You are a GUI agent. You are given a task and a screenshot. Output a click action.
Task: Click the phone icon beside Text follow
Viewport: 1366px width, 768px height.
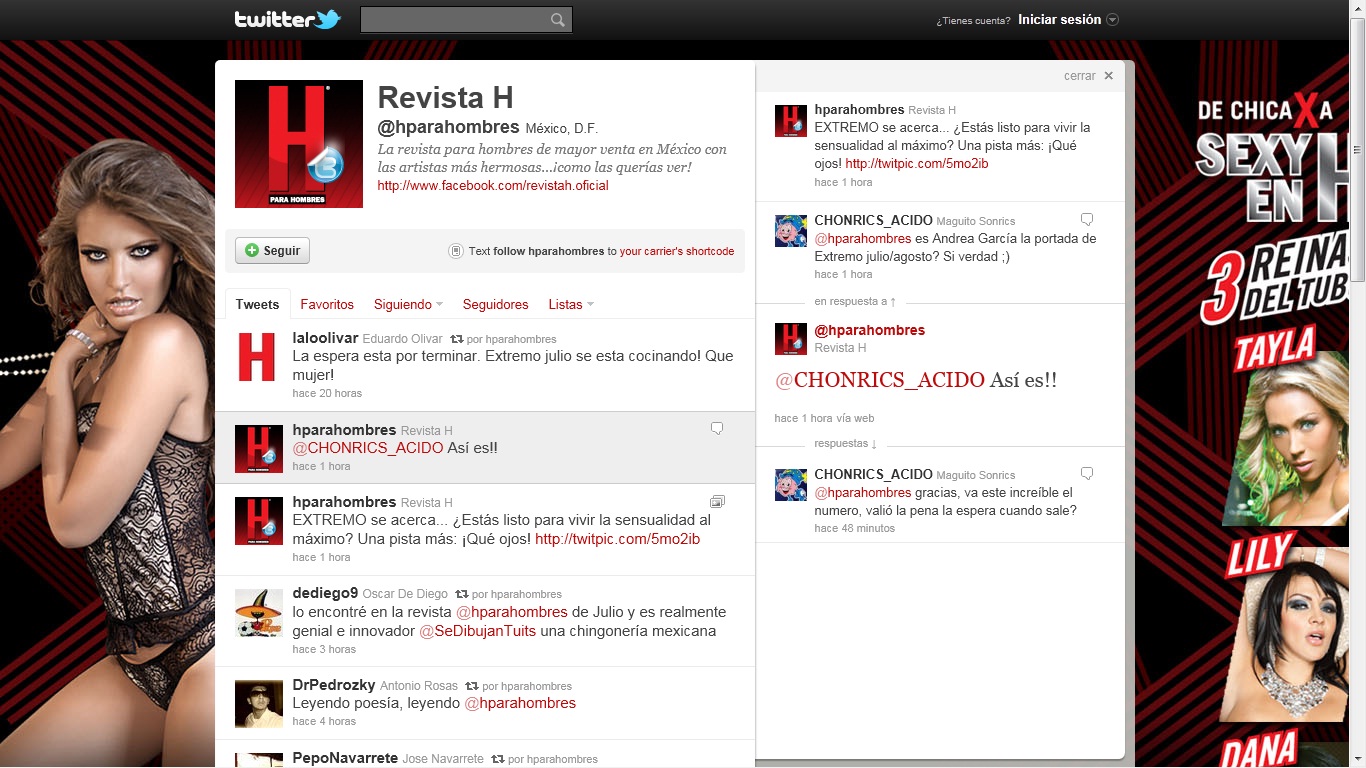(x=455, y=251)
